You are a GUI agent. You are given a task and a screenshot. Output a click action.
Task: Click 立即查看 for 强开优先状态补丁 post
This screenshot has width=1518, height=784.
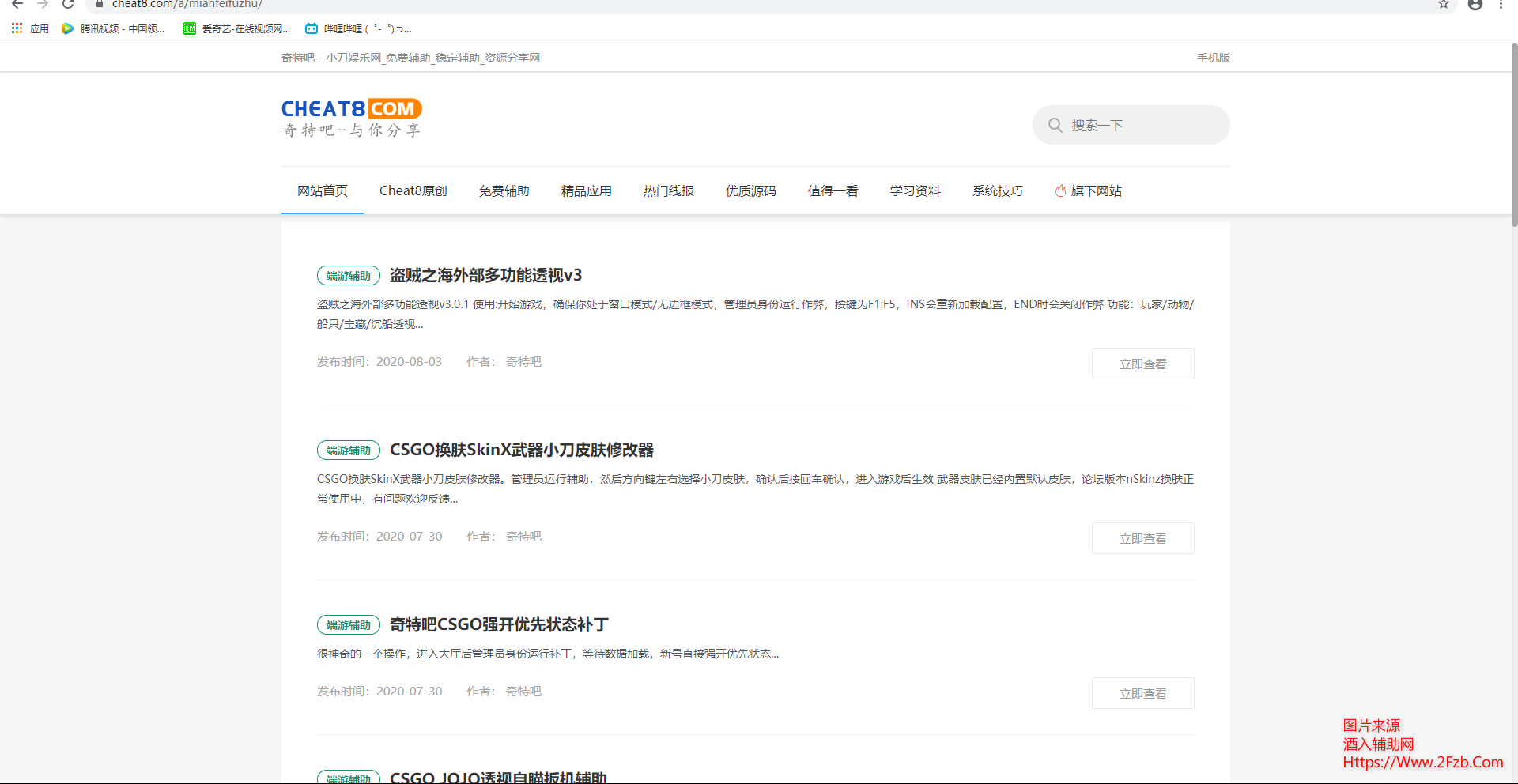1142,693
